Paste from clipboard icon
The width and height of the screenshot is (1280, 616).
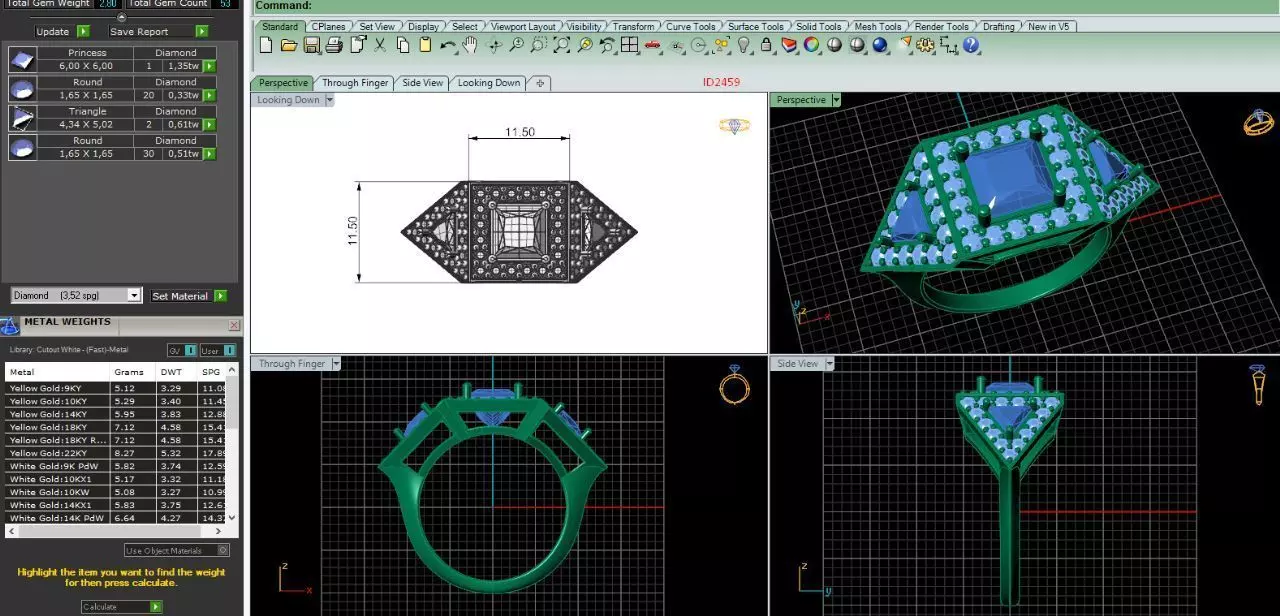point(425,45)
